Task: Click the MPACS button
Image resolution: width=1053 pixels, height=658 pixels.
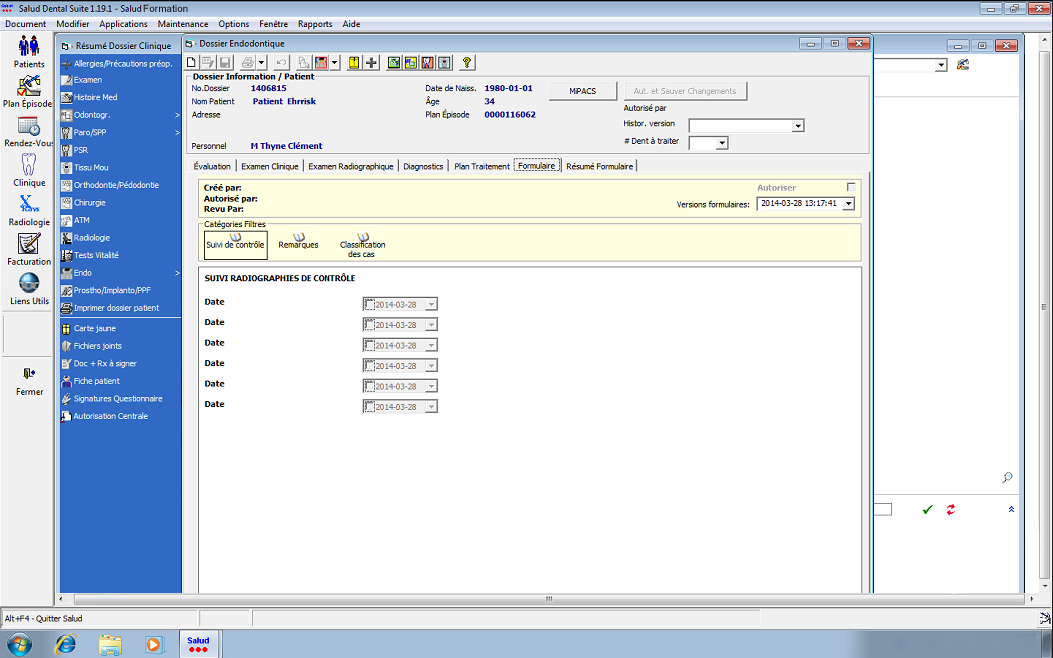Action: 583,91
